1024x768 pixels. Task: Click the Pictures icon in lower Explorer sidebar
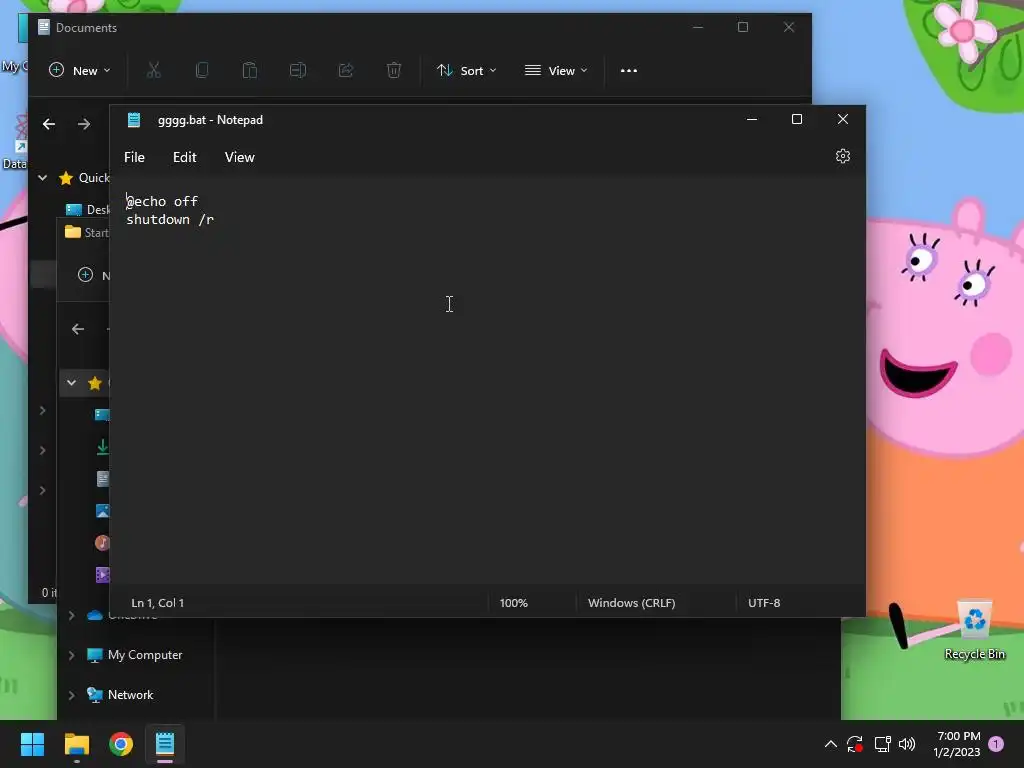[x=103, y=511]
